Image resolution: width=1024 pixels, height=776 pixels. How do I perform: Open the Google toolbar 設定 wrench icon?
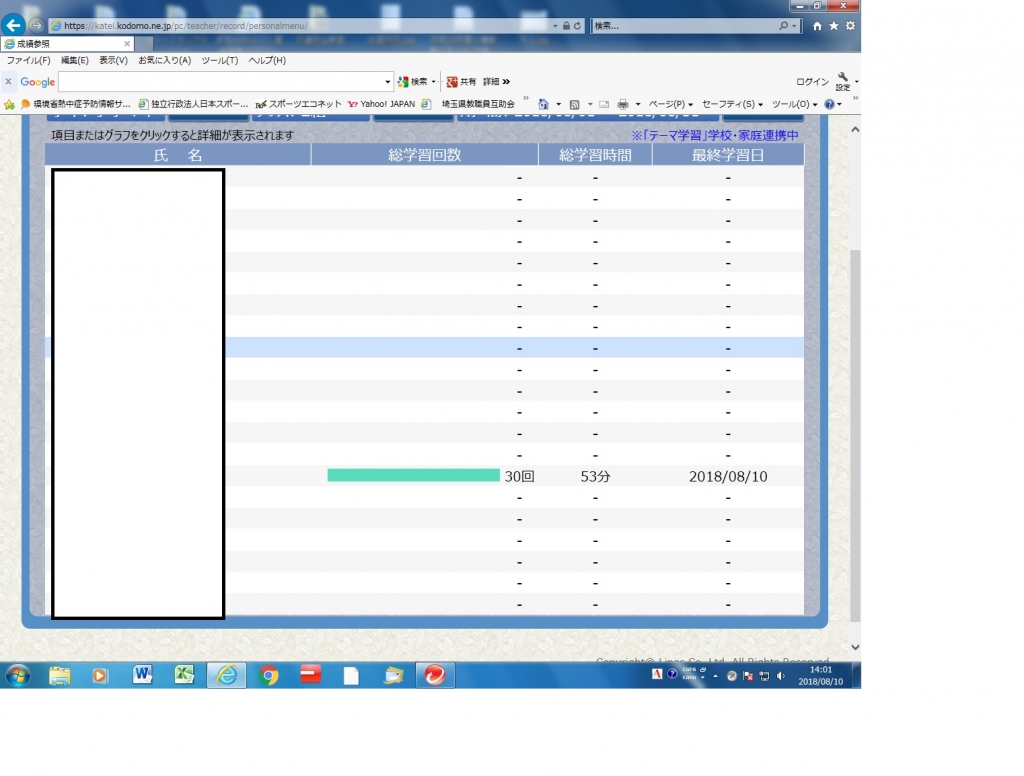click(843, 82)
